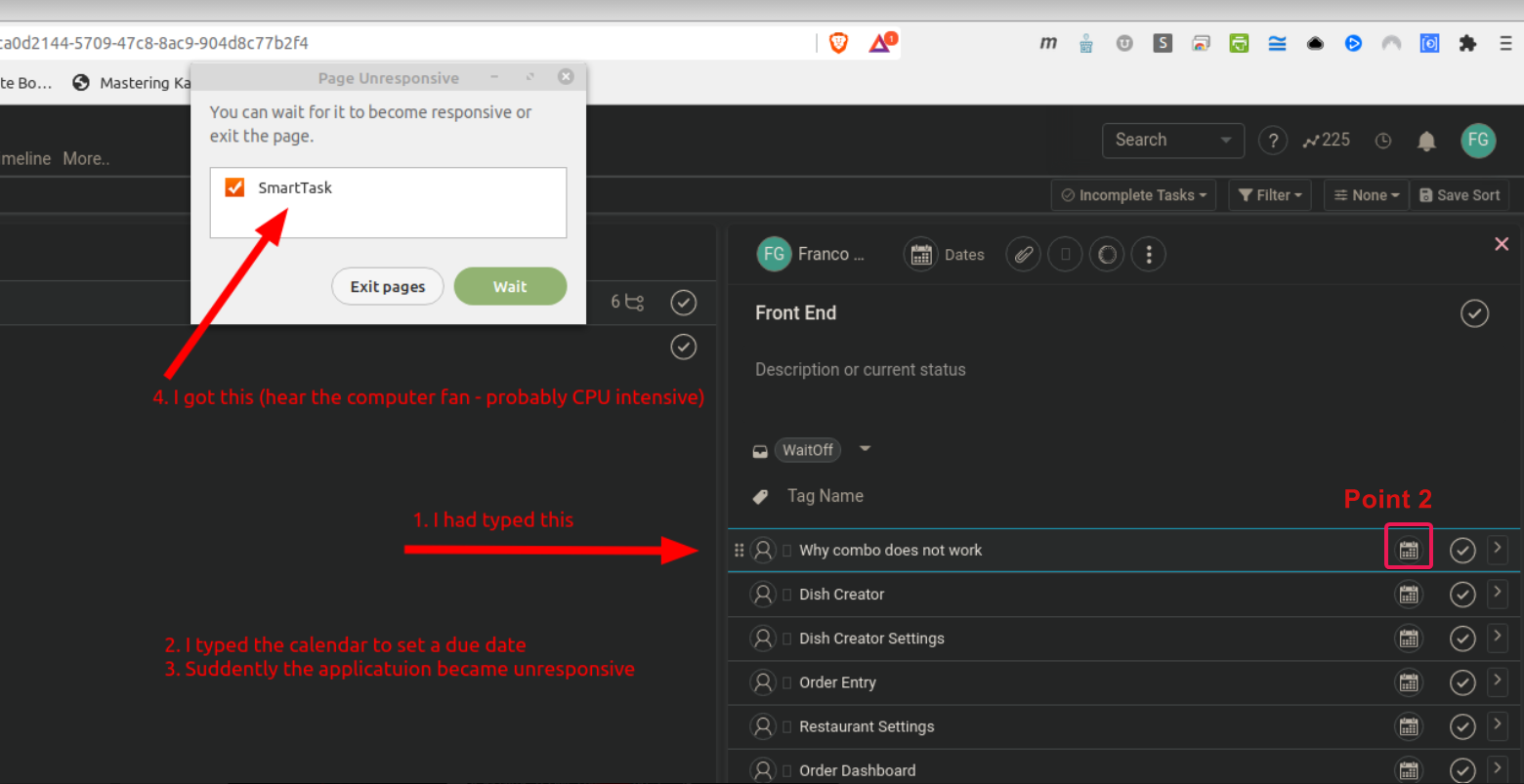Click the Franco assignee name

click(830, 254)
